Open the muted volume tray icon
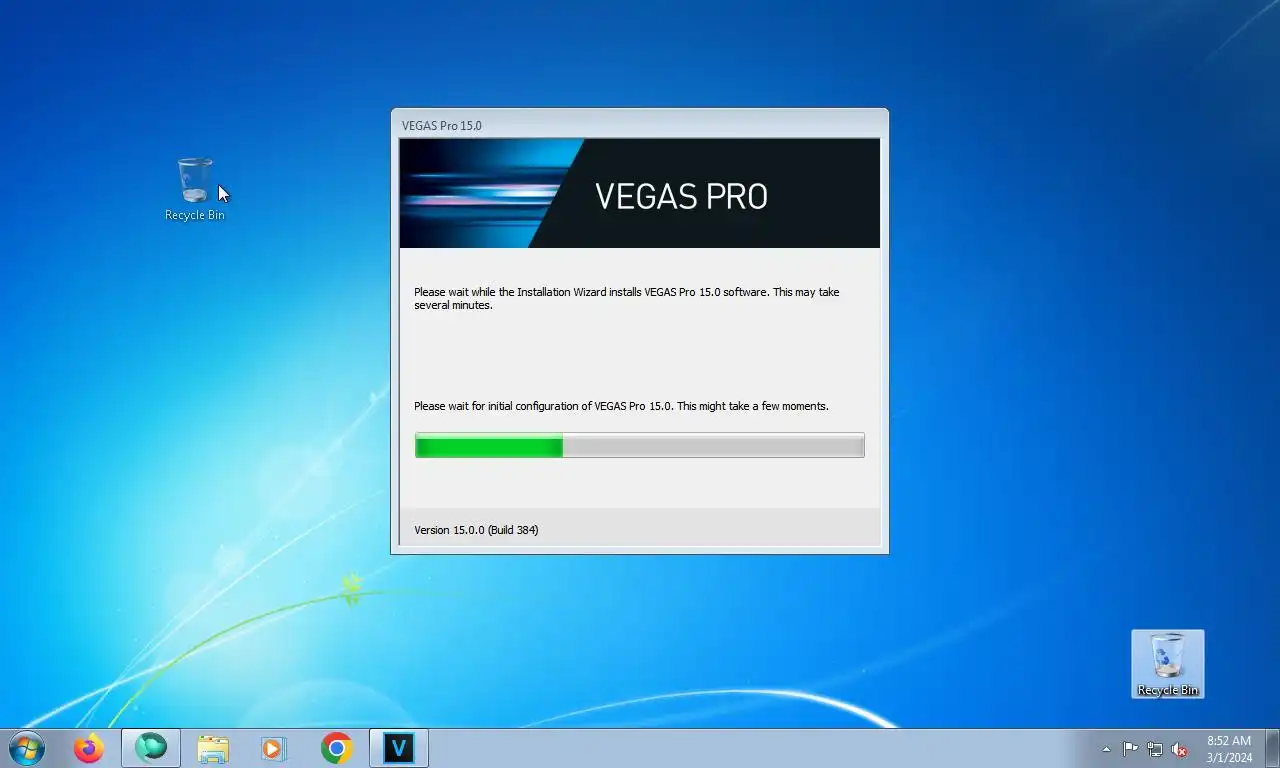Viewport: 1280px width, 768px height. point(1179,749)
